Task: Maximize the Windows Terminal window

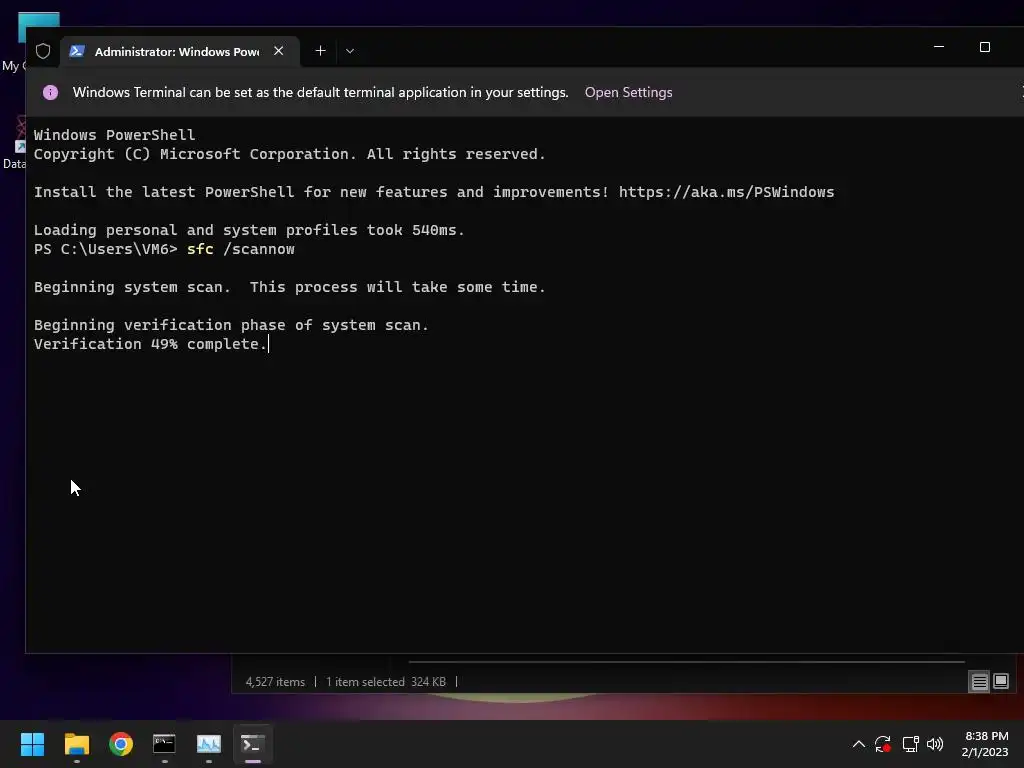Action: pyautogui.click(x=985, y=47)
